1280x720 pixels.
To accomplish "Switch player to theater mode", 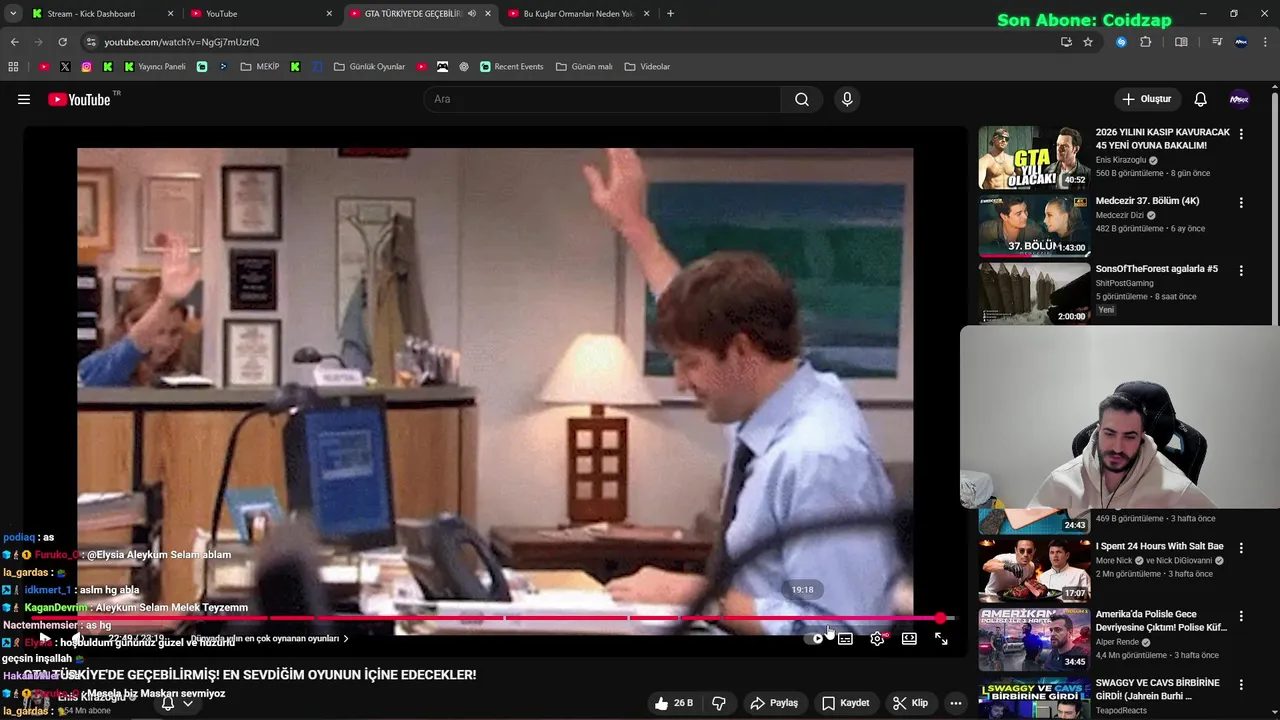I will (909, 638).
